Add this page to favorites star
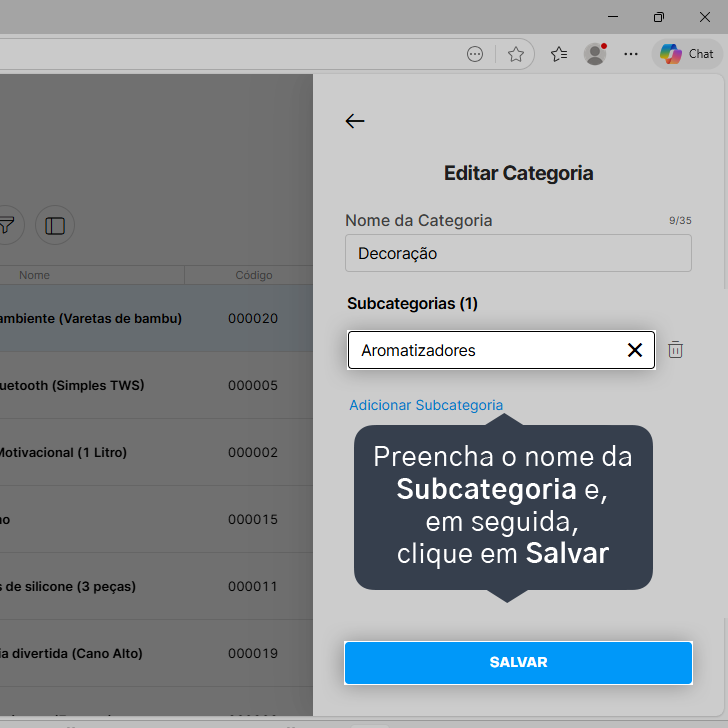The height and width of the screenshot is (728, 728). pyautogui.click(x=515, y=54)
